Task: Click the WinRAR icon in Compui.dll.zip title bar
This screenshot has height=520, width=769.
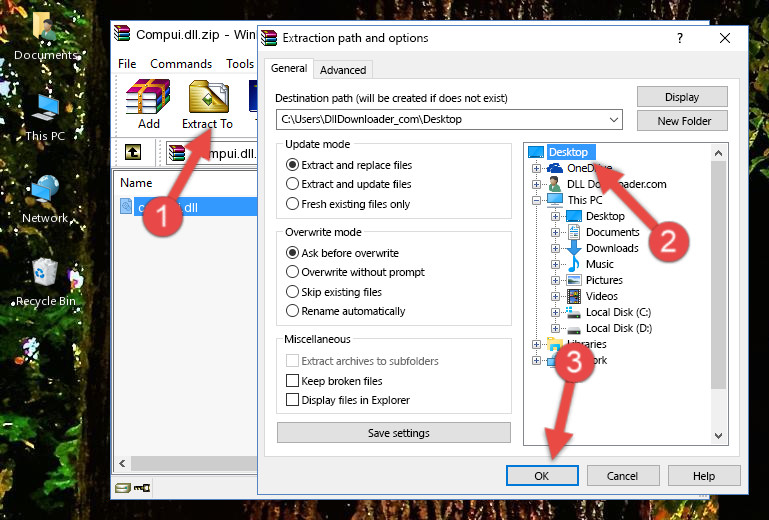Action: pyautogui.click(x=122, y=34)
